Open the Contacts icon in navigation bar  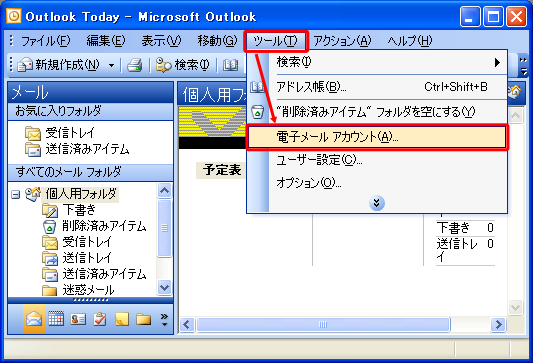[x=78, y=319]
